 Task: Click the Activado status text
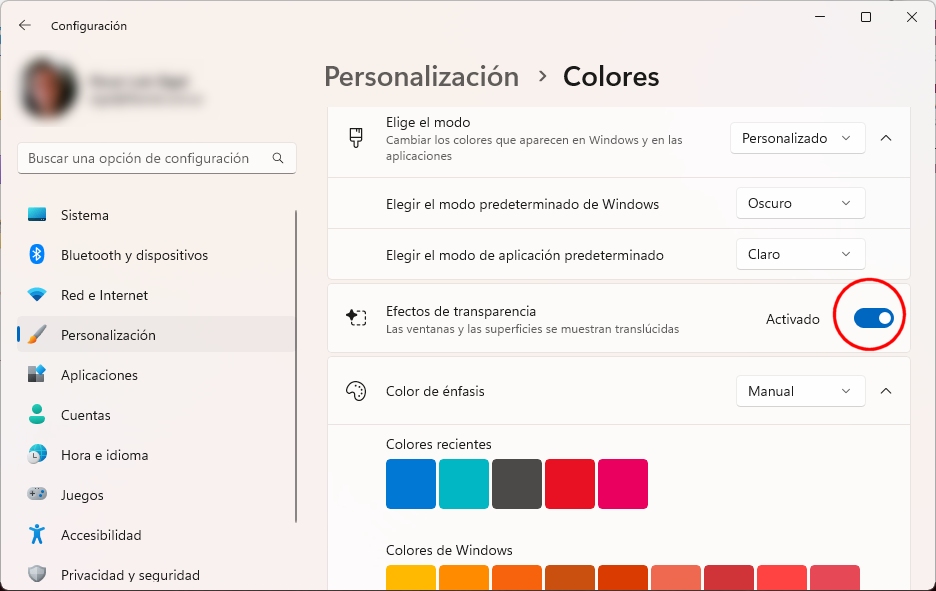(x=792, y=319)
